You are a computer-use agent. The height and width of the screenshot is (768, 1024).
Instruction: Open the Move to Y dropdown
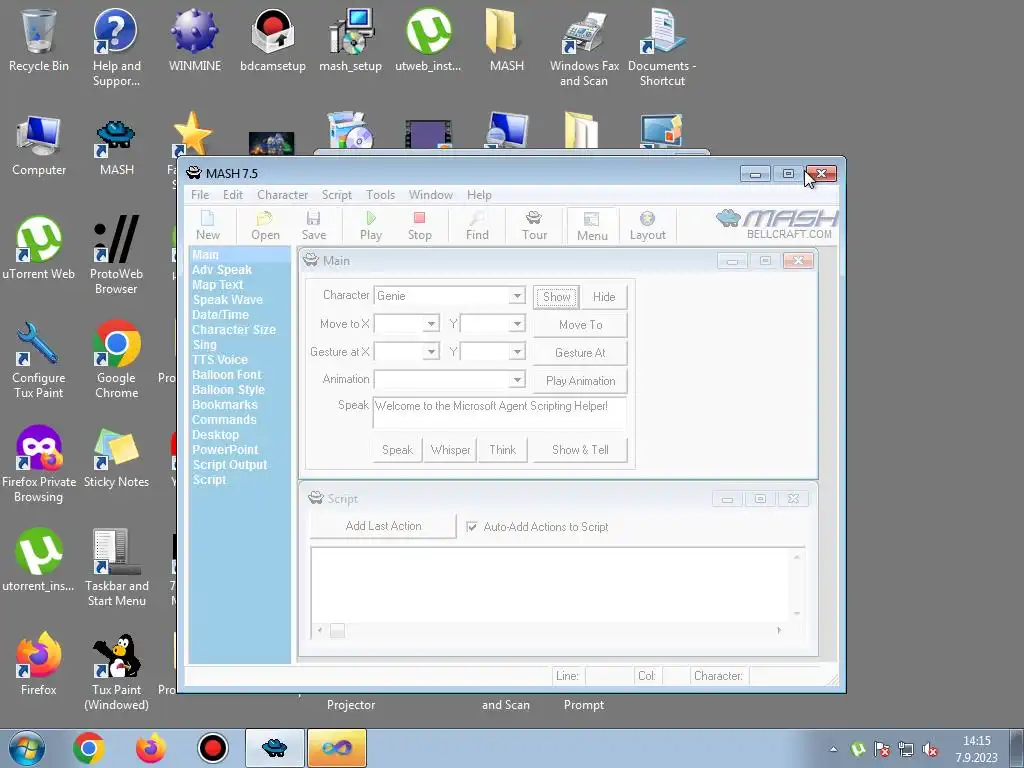[517, 324]
